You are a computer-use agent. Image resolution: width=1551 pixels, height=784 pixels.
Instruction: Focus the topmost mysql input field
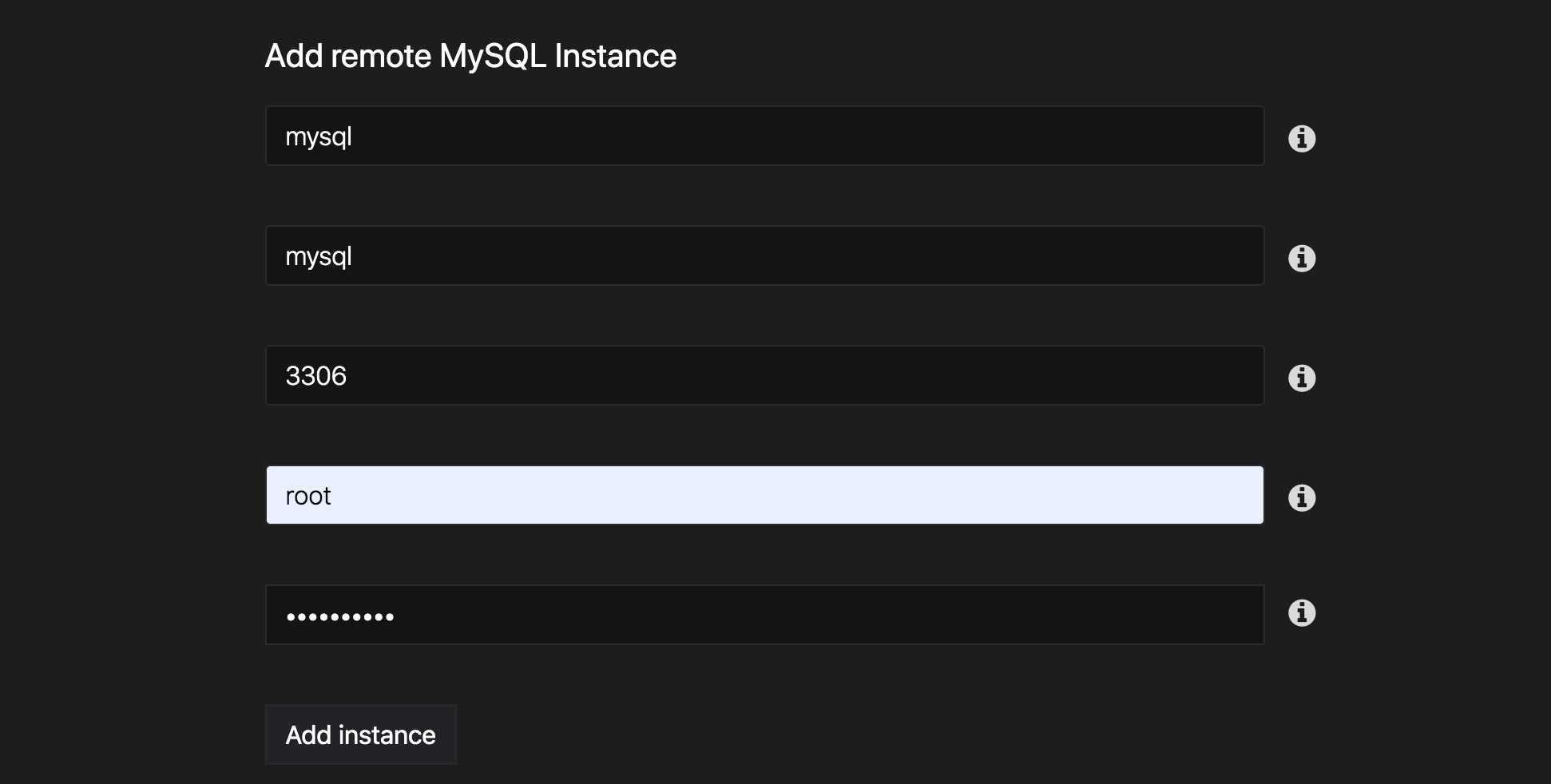[764, 136]
